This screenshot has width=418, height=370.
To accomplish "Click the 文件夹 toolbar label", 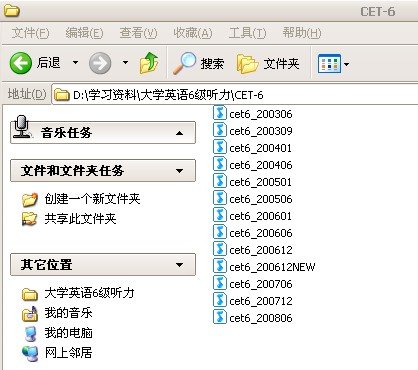I will point(281,63).
